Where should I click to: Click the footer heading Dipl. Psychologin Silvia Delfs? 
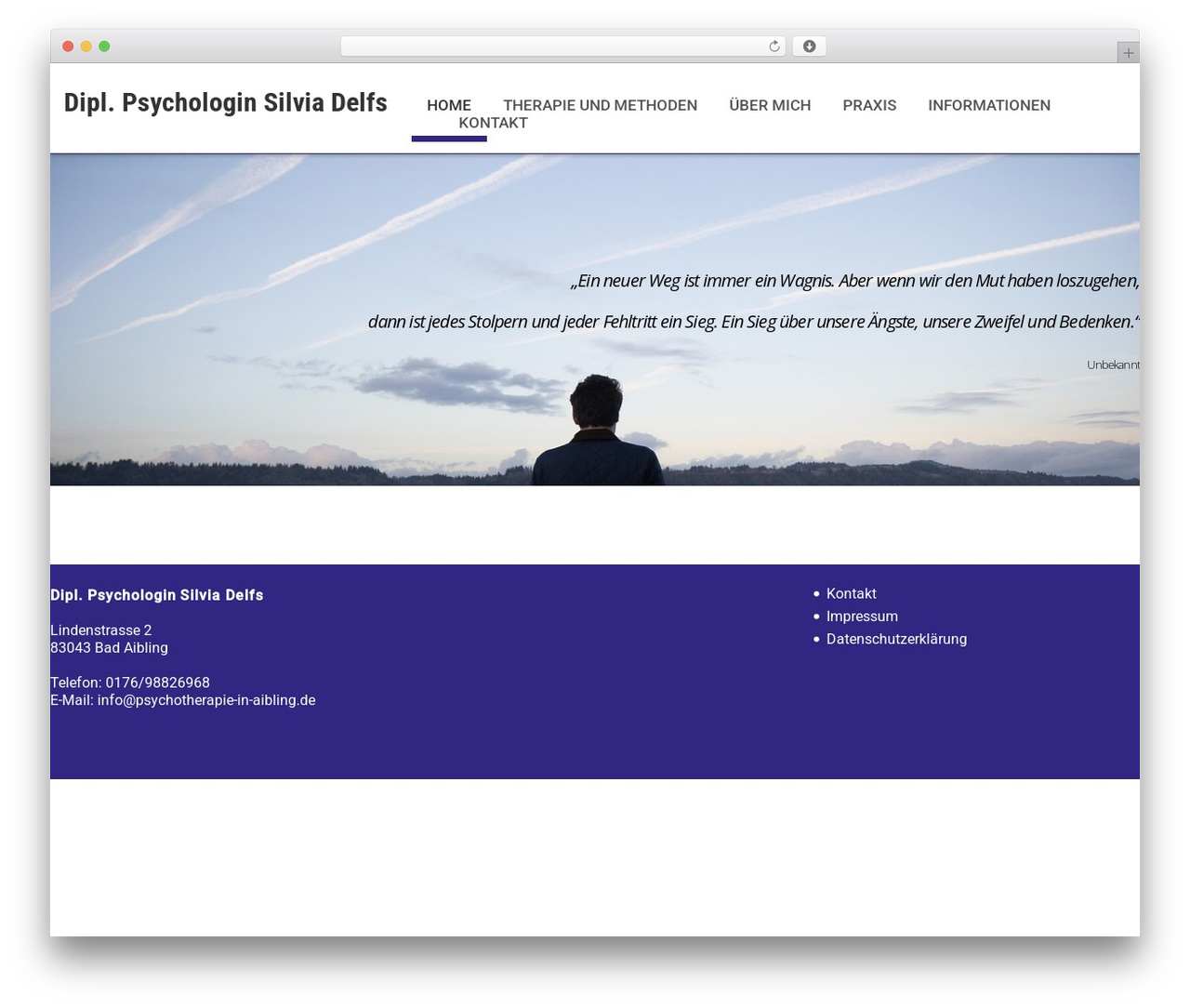[157, 595]
